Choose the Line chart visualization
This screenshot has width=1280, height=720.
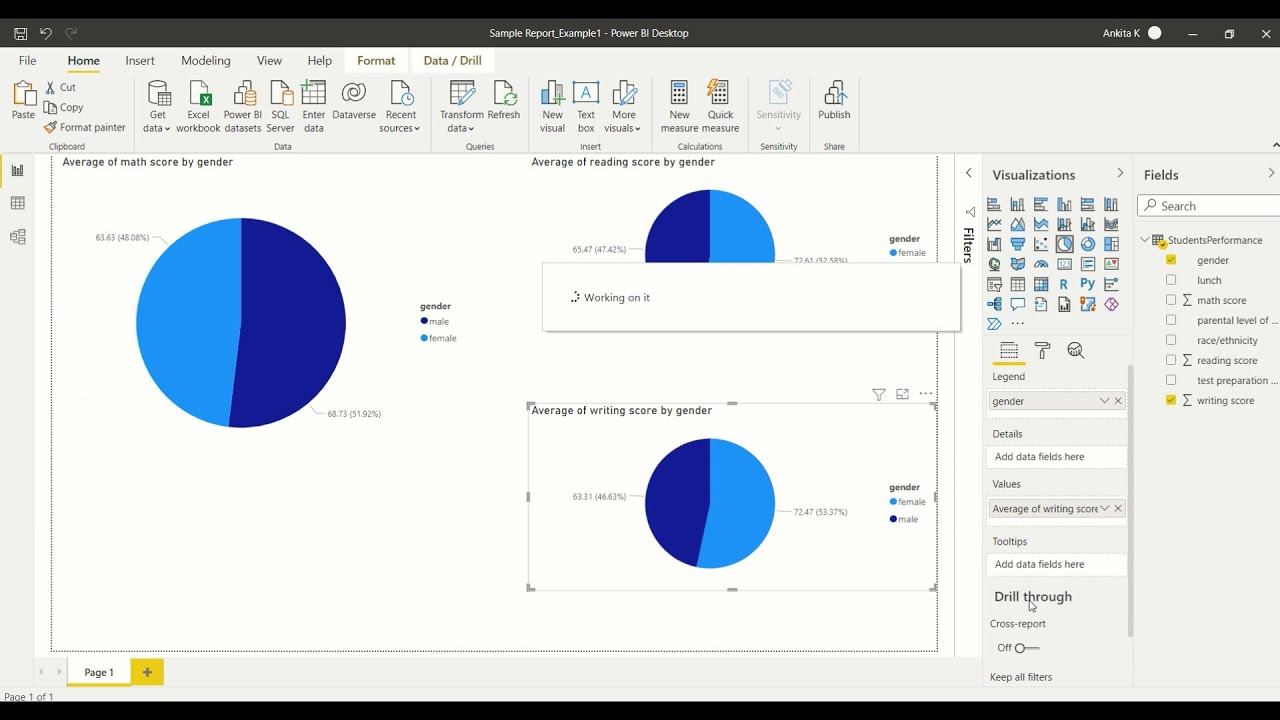994,224
